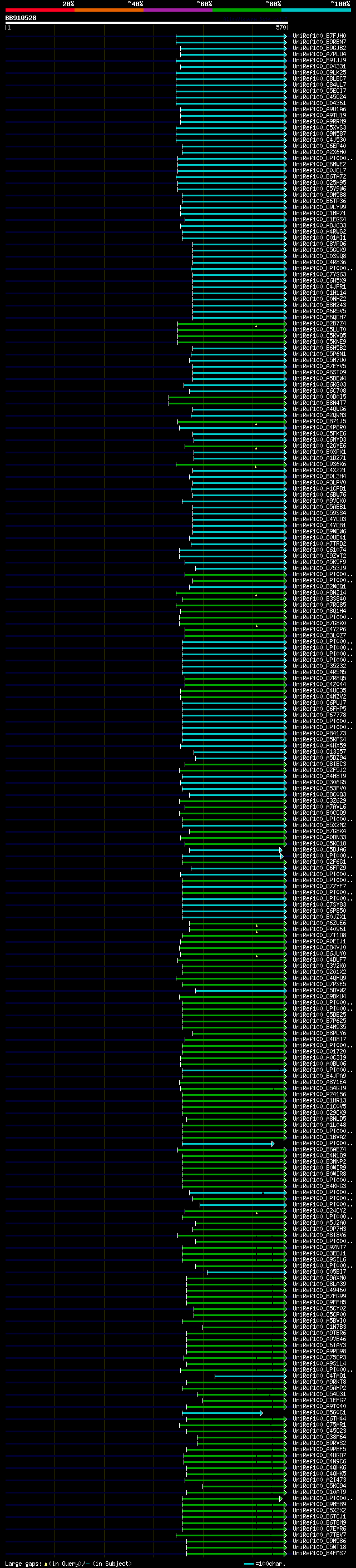Pick the UniRef100_A9TU19 hit
The width and height of the screenshot is (356, 1568).
tap(319, 115)
